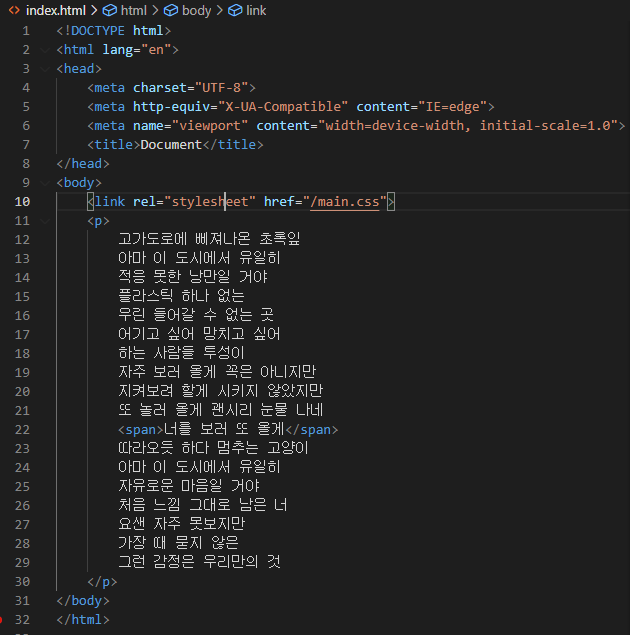Click text 또 놀러 올게 괜시리 눈물 나네
Viewport: 630px width, 635px height.
[221, 410]
